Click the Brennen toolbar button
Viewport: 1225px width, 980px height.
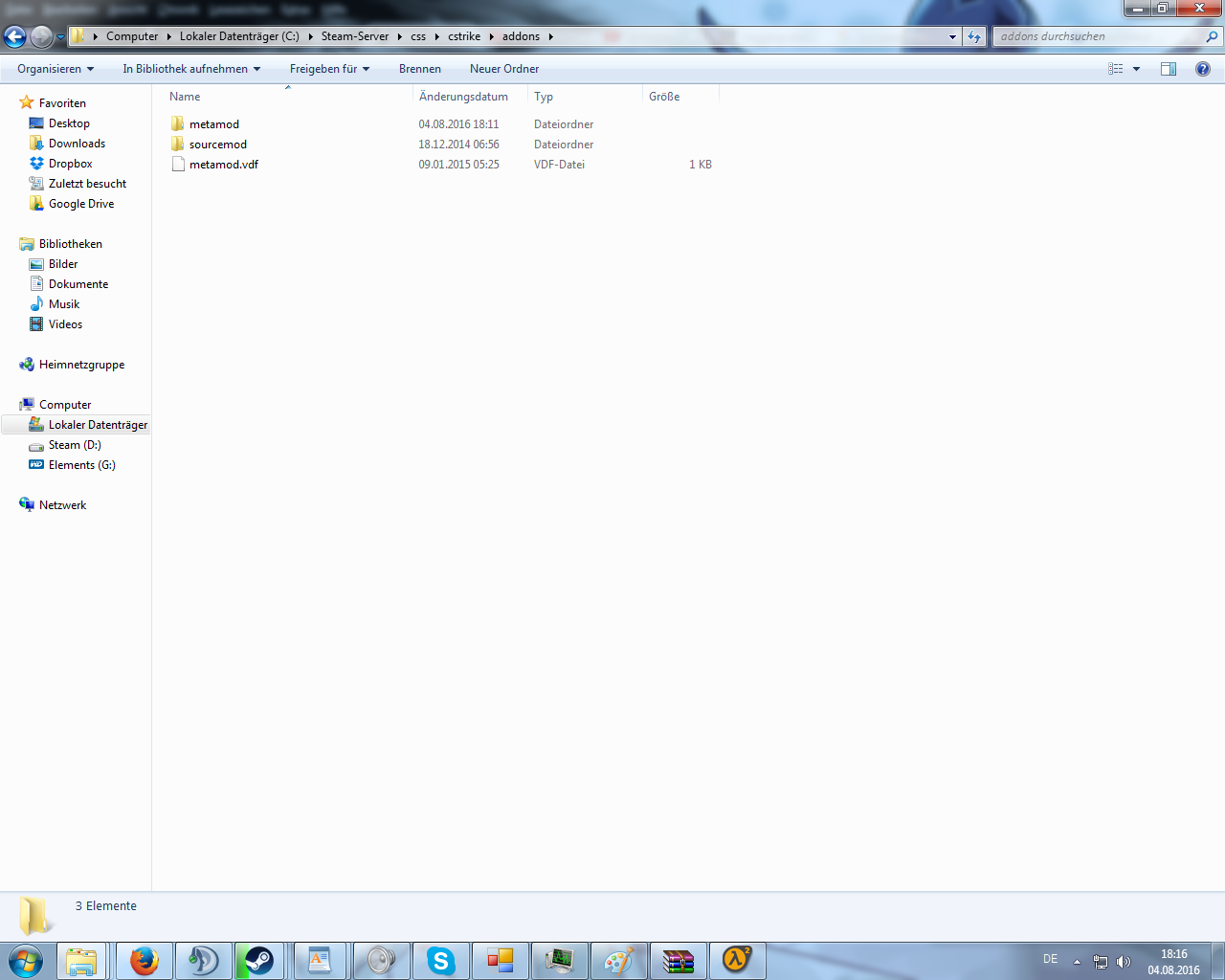pos(420,69)
